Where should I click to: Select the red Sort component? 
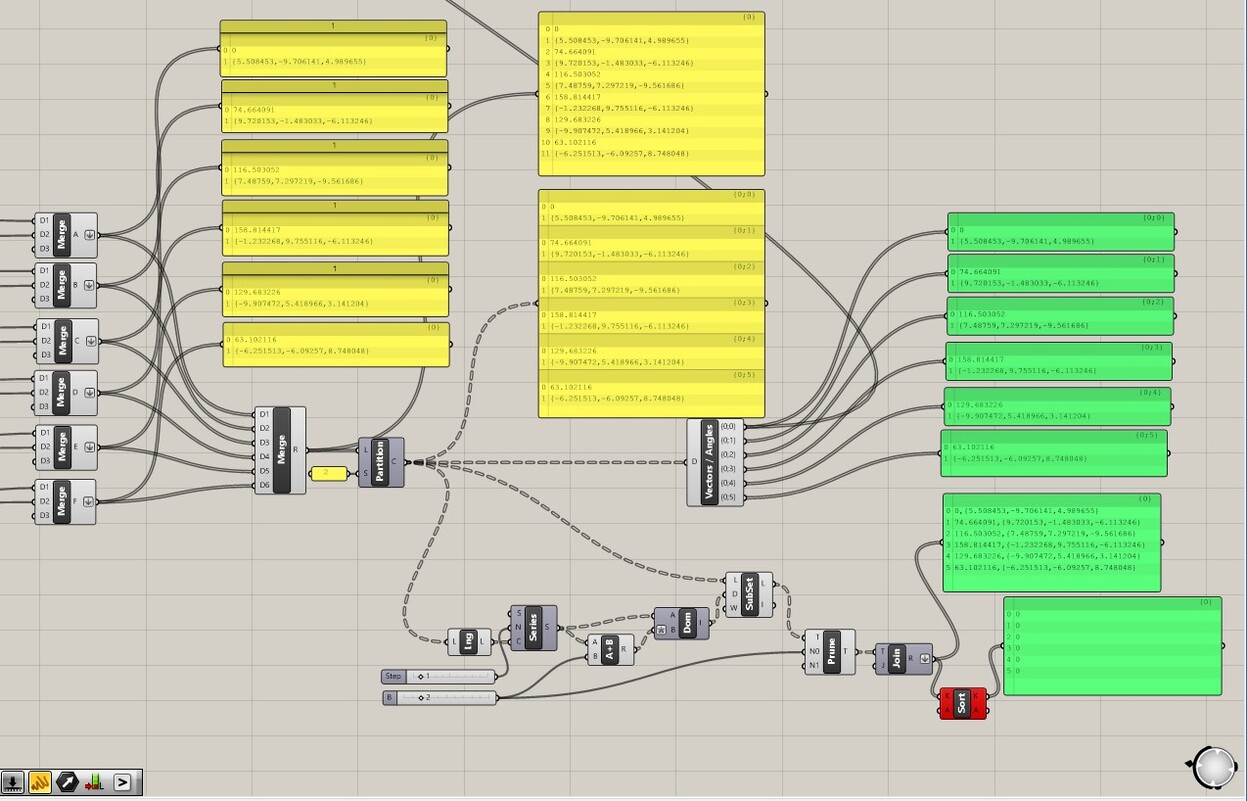pos(961,704)
